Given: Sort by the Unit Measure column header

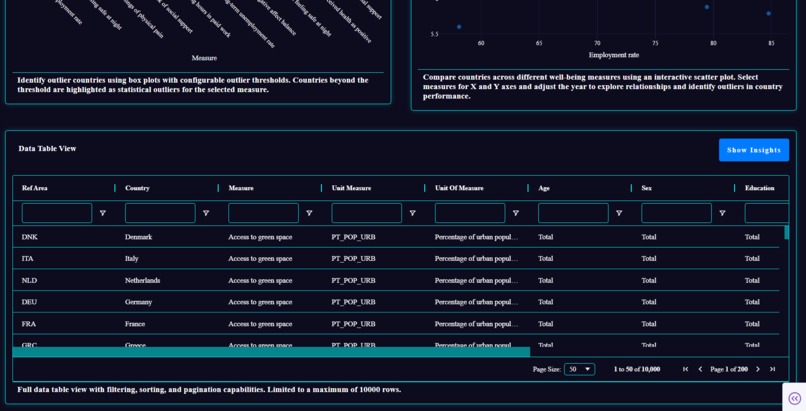Looking at the screenshot, I should pyautogui.click(x=351, y=188).
